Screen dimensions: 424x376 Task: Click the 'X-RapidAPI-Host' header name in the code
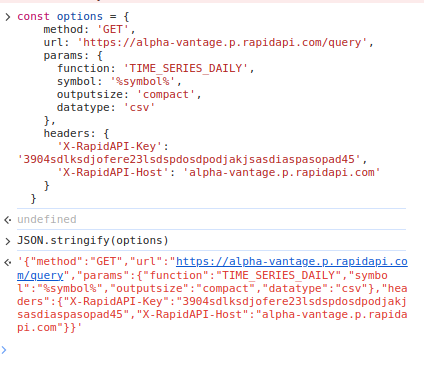[x=113, y=172]
